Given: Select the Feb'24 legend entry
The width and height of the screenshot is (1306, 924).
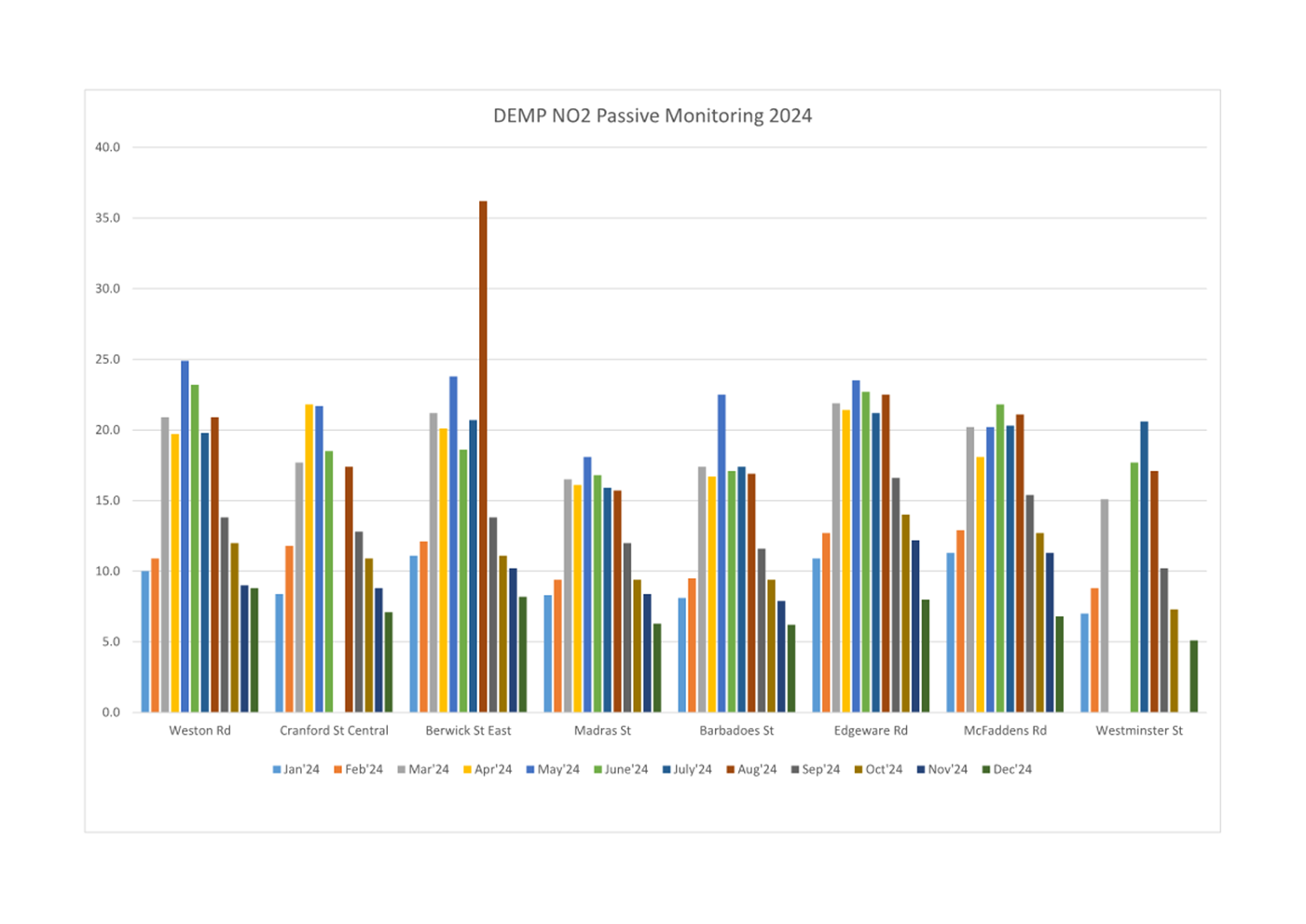Looking at the screenshot, I should [x=358, y=769].
